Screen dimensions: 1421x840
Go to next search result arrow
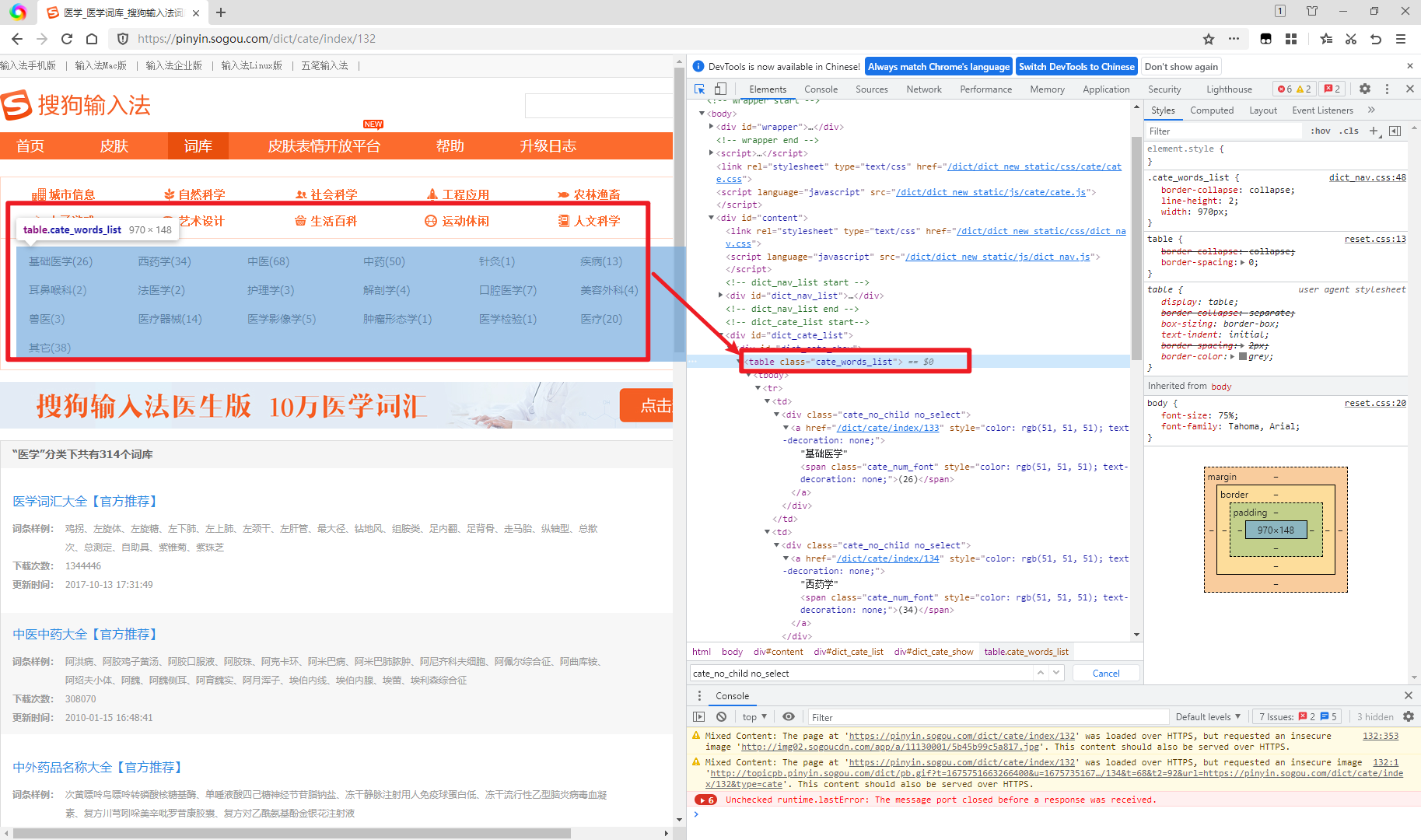[1056, 673]
